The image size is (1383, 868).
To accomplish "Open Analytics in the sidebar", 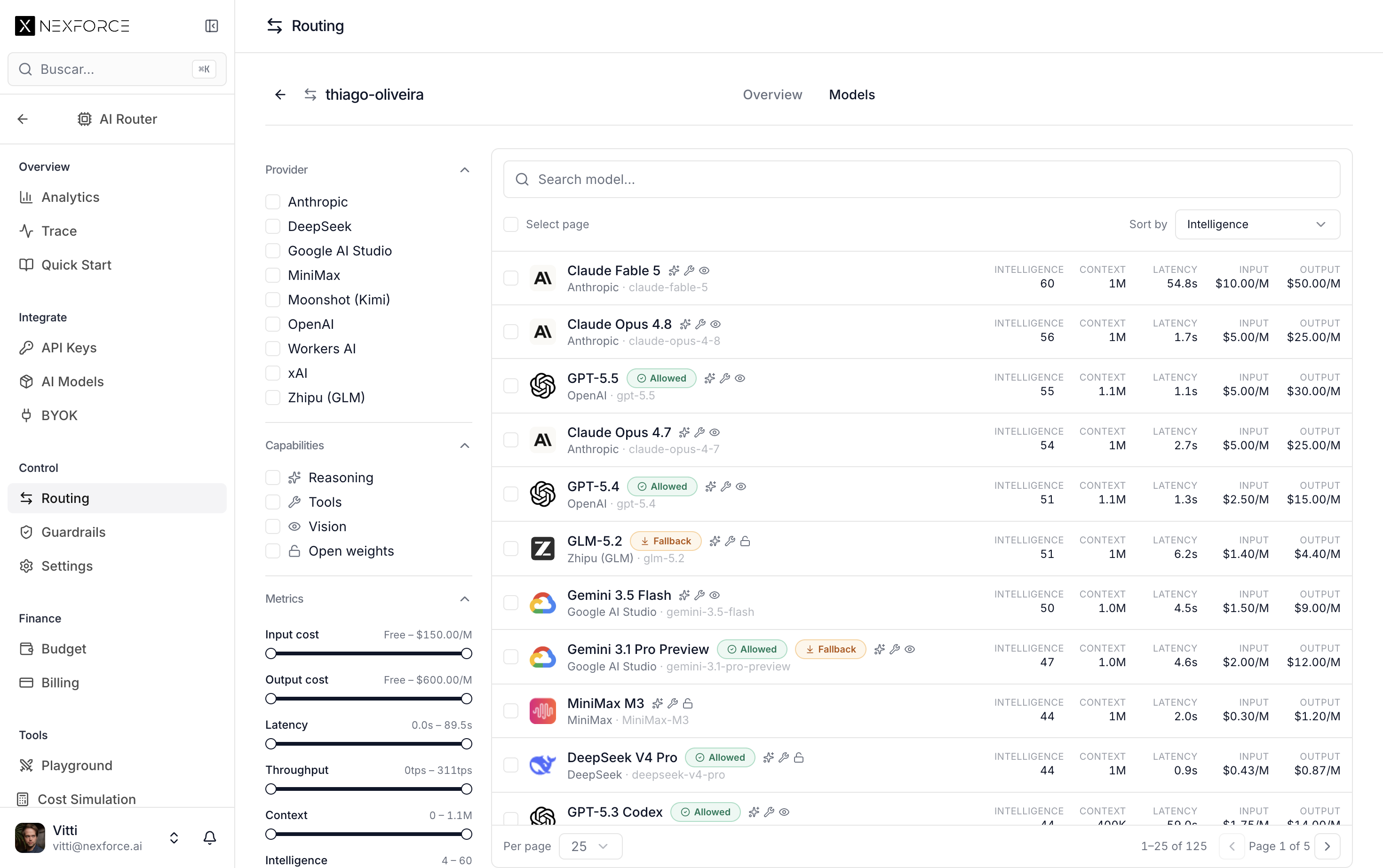I will (117, 197).
